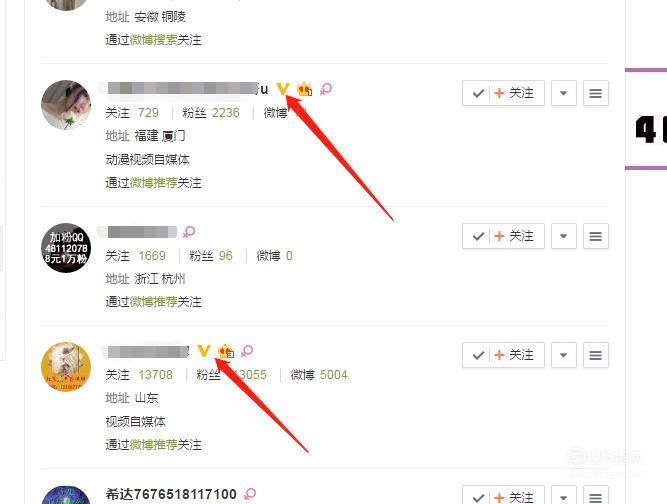Toggle follow button for the Xiamen user
This screenshot has width=667, height=504.
coord(503,93)
